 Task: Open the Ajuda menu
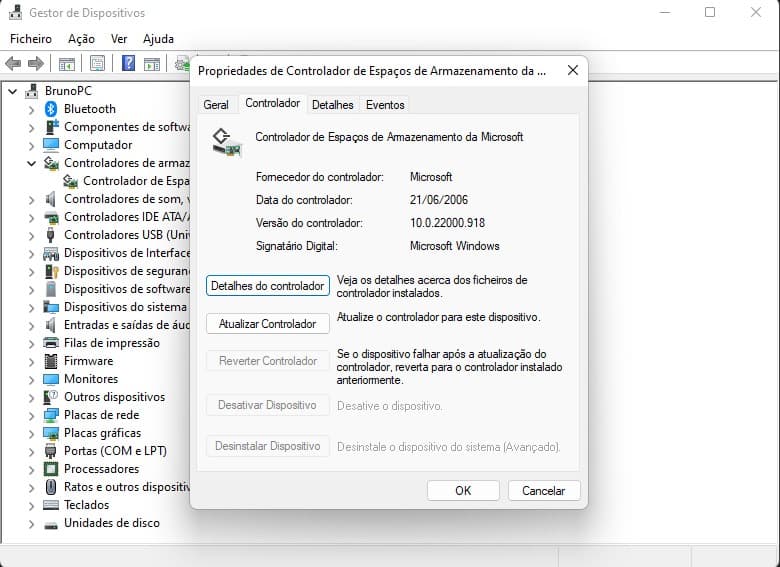click(158, 39)
